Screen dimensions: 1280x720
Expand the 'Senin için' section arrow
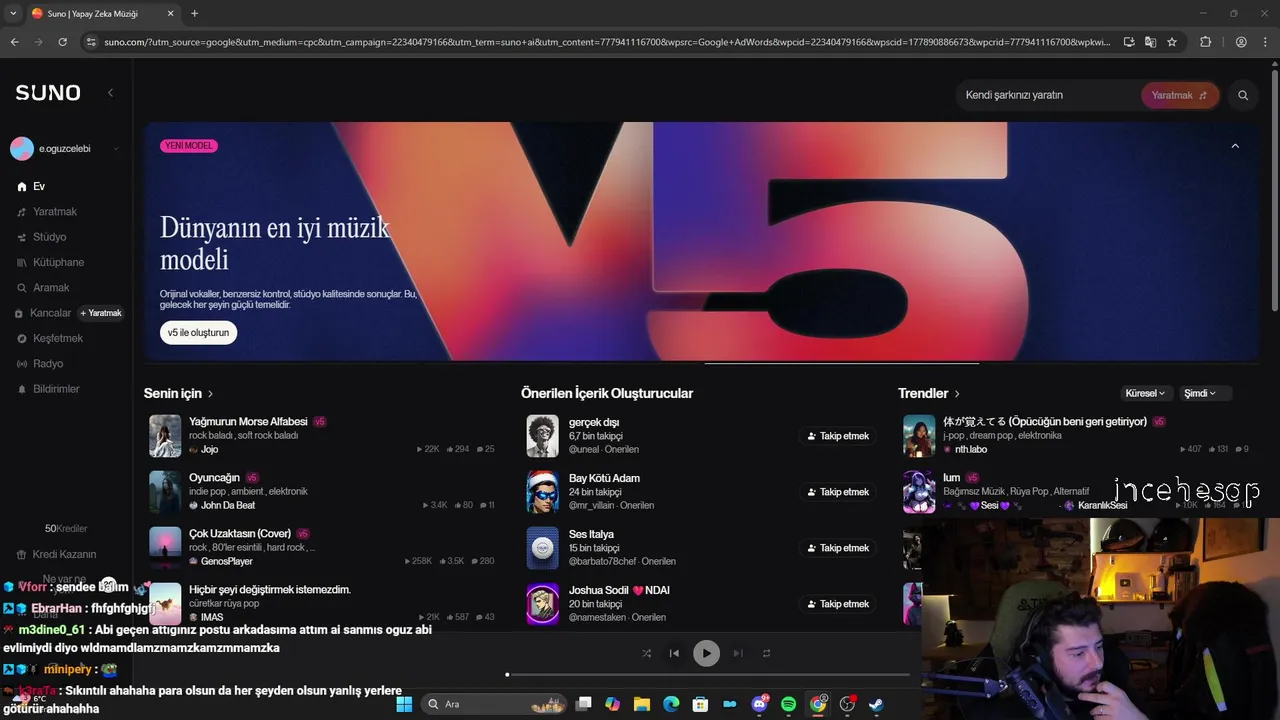[210, 394]
